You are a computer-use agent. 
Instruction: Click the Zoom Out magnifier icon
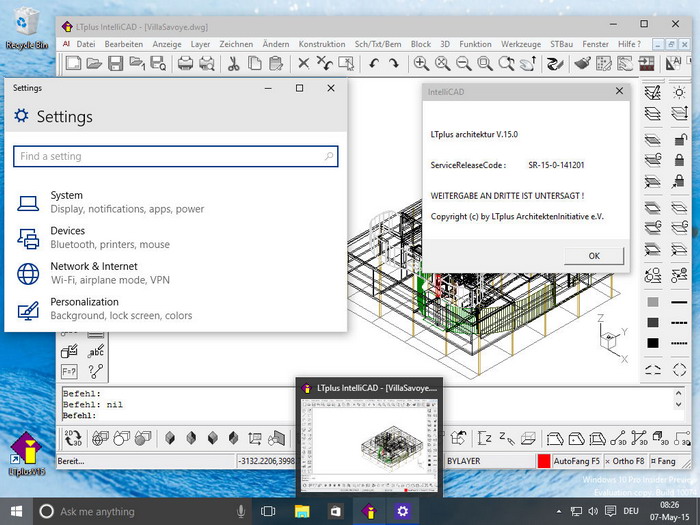point(464,63)
